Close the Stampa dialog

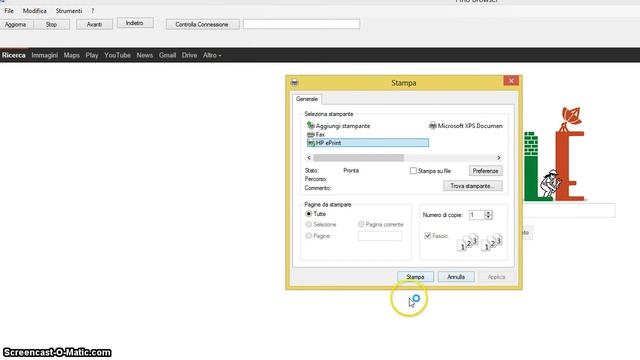(x=511, y=81)
